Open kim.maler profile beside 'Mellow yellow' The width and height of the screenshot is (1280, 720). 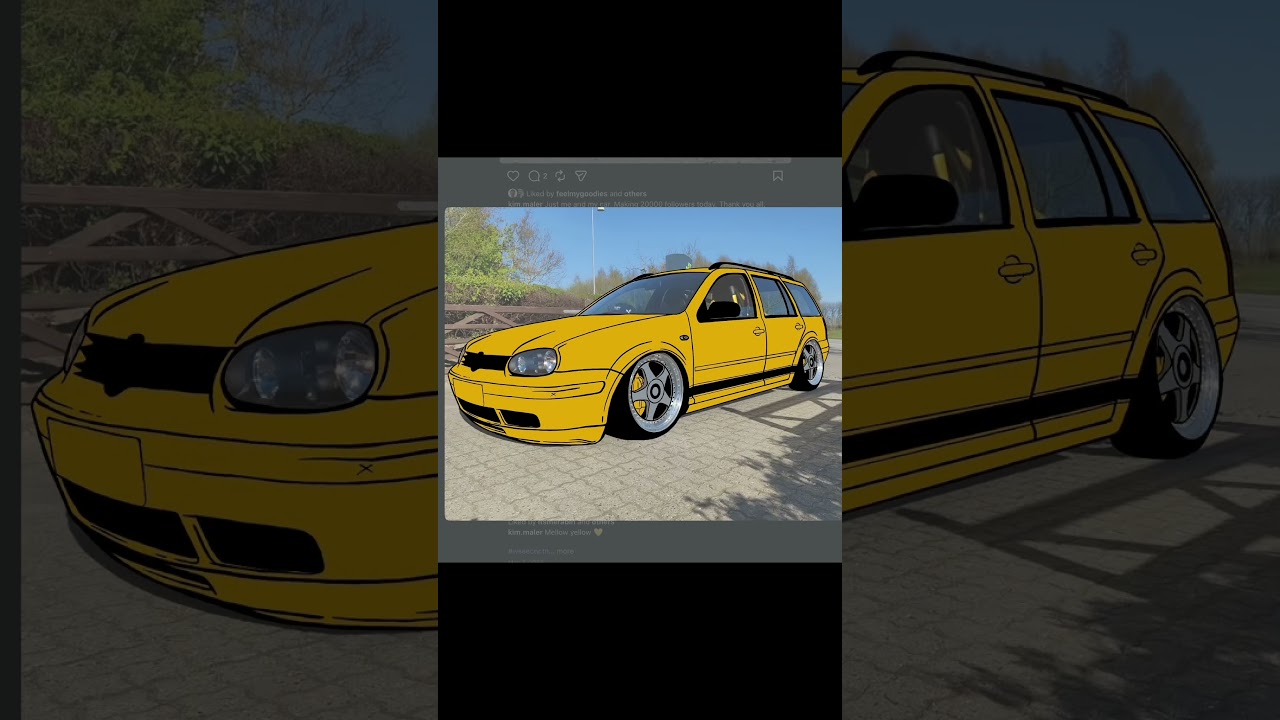[x=525, y=533]
